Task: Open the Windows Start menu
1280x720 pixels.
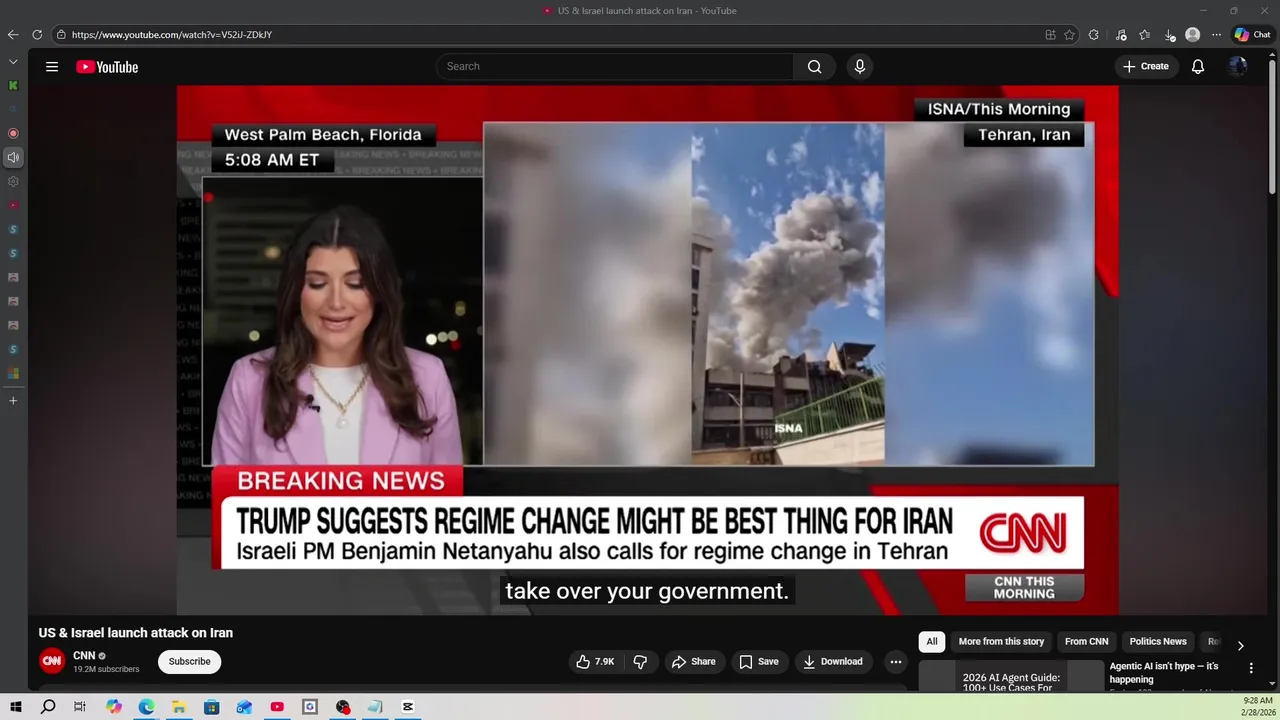Action: click(16, 707)
